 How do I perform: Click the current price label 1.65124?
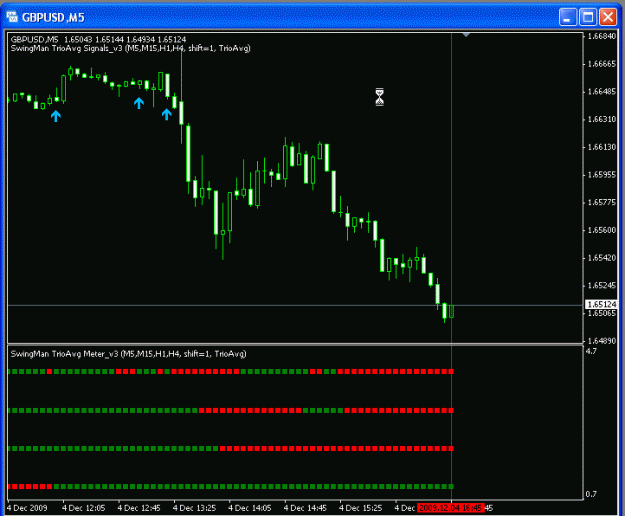click(602, 304)
